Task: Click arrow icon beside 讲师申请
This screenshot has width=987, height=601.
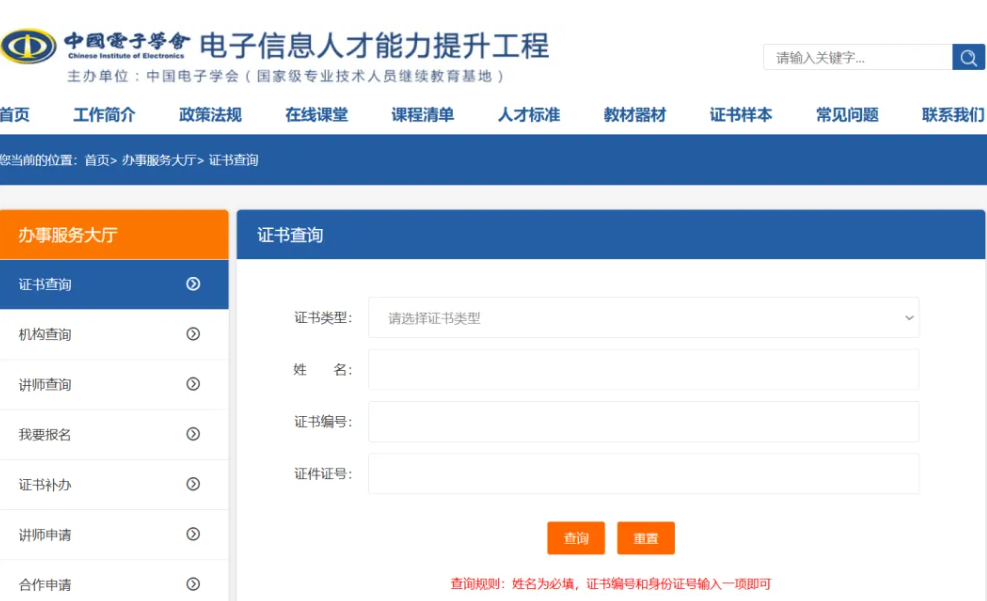Action: click(193, 534)
